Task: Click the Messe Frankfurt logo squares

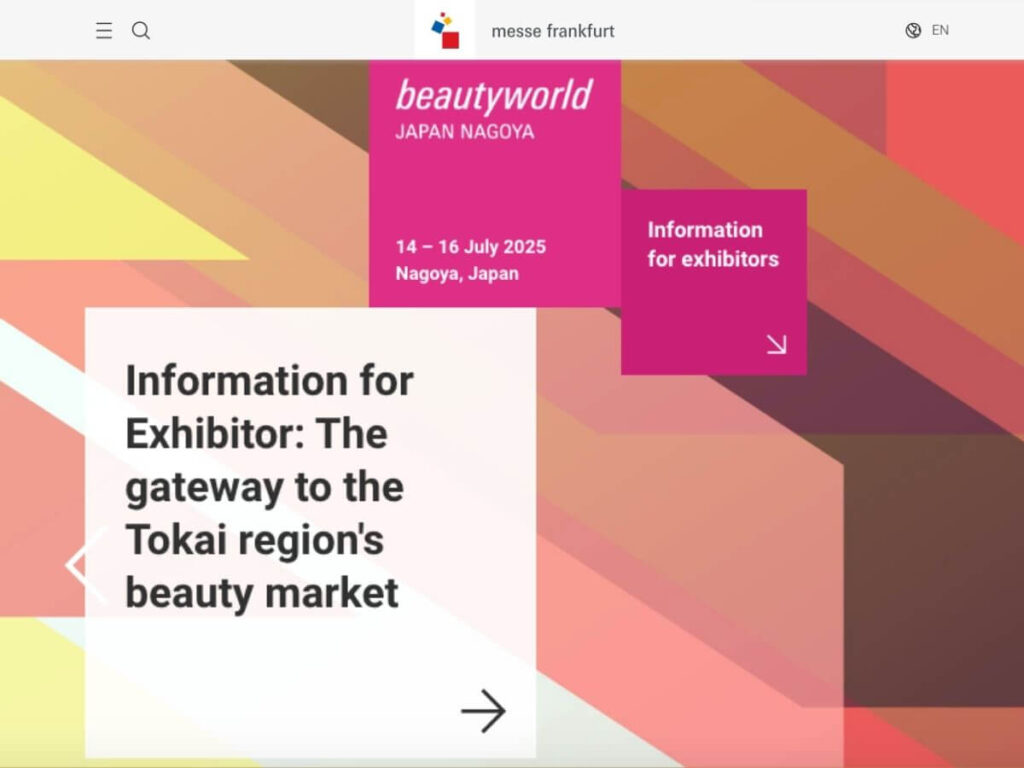Action: 445,30
